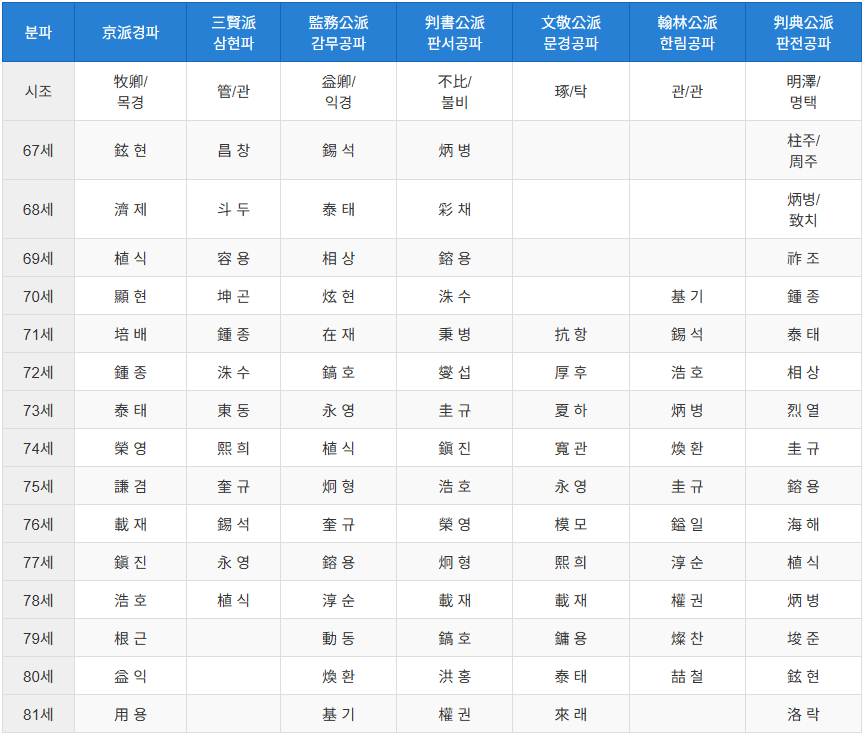Click the 埈 준 cell

click(x=803, y=638)
